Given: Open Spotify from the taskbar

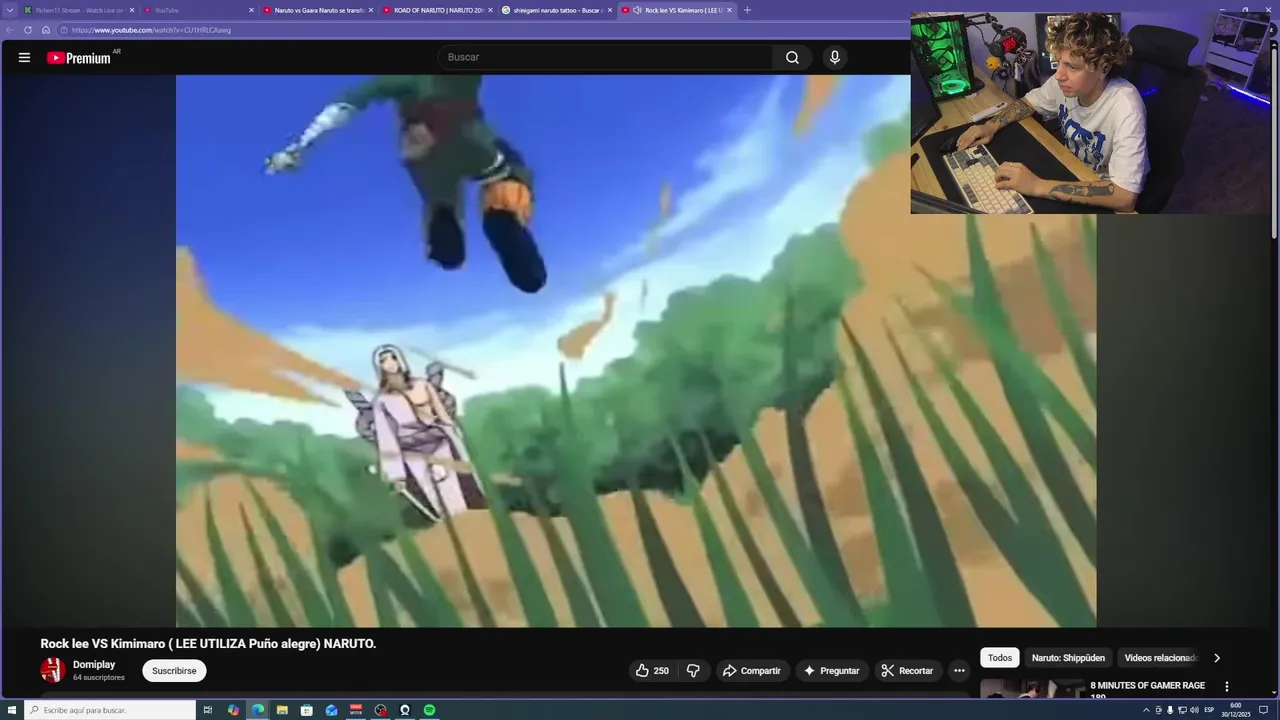Looking at the screenshot, I should click(429, 710).
